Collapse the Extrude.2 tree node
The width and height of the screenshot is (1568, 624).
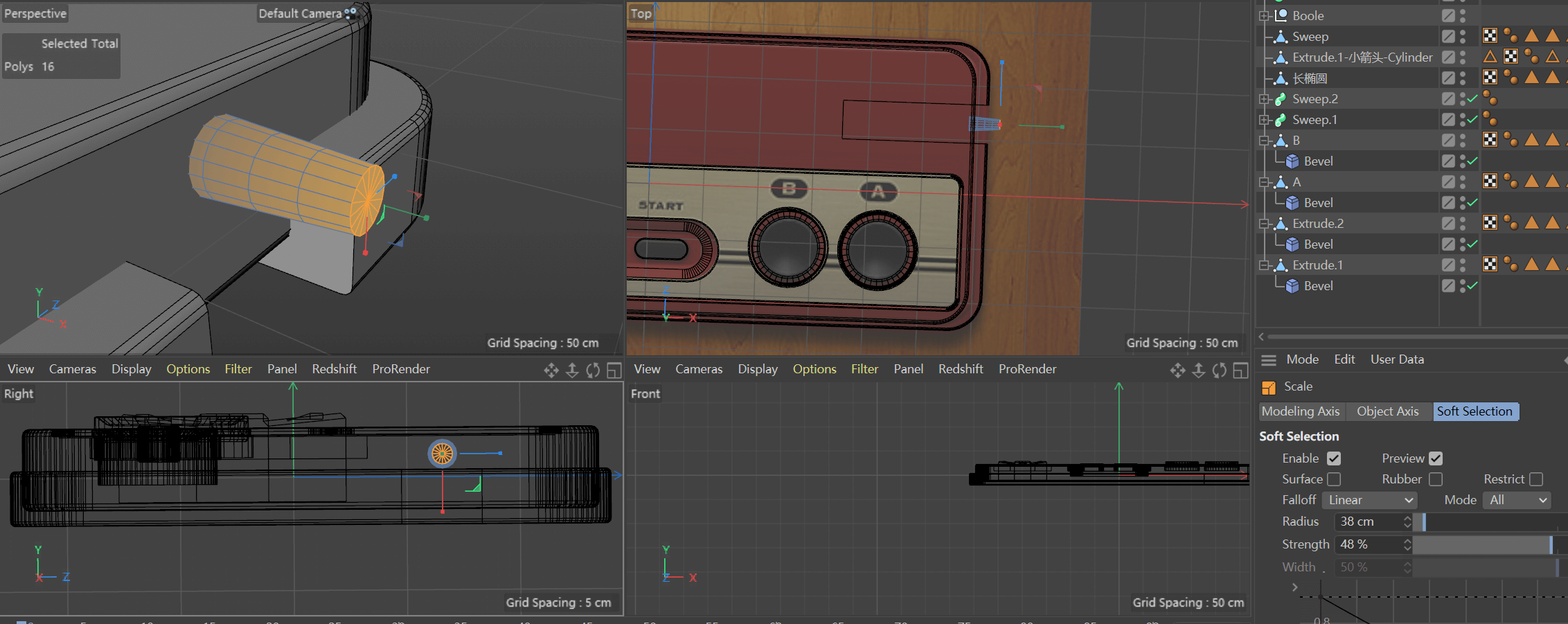pyautogui.click(x=1264, y=224)
